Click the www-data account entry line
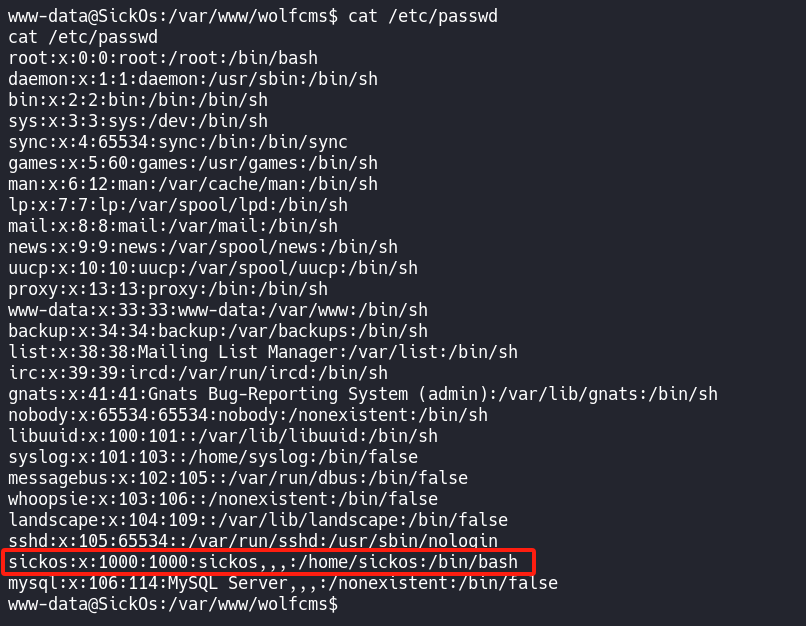The width and height of the screenshot is (806, 626). [x=218, y=310]
